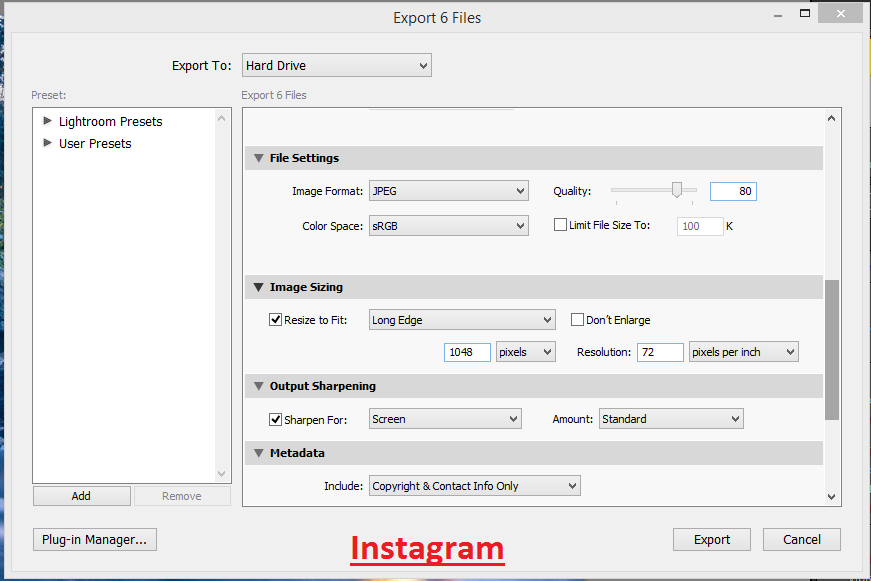Minimize the Export 6 Files dialog

pos(778,16)
